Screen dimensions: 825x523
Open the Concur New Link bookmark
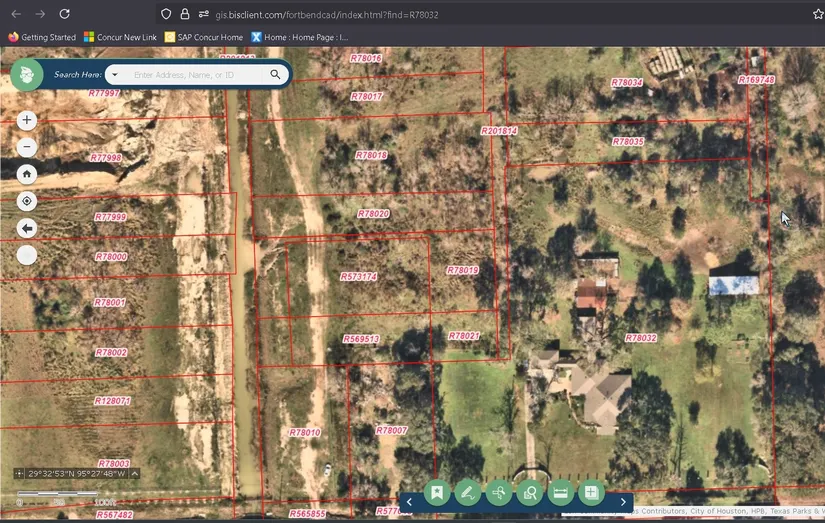(120, 37)
